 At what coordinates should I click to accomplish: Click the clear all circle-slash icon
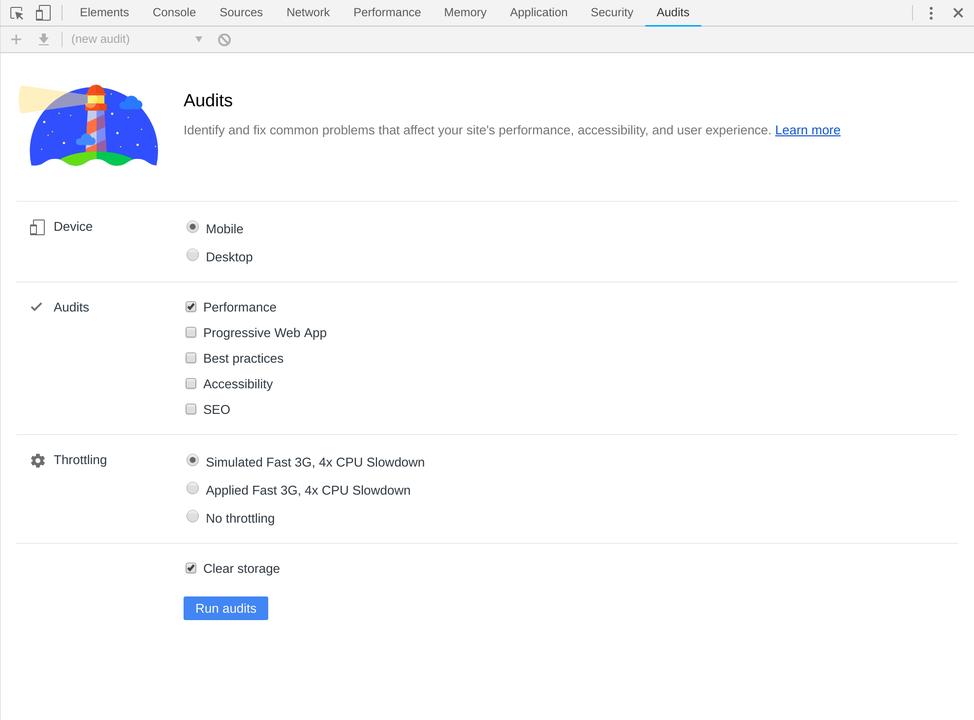click(224, 40)
